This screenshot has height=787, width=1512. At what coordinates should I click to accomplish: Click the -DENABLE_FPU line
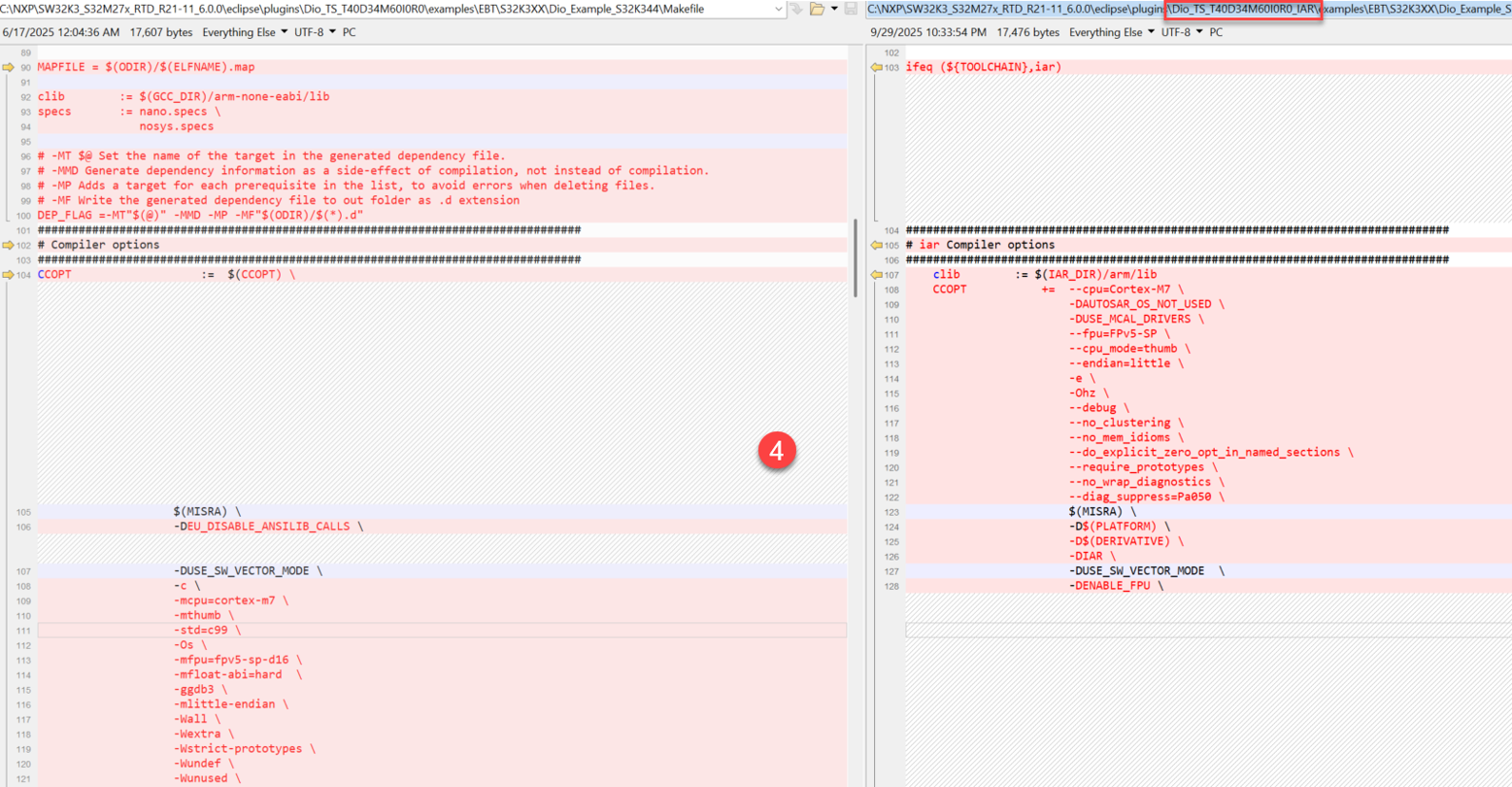pyautogui.click(x=1116, y=585)
